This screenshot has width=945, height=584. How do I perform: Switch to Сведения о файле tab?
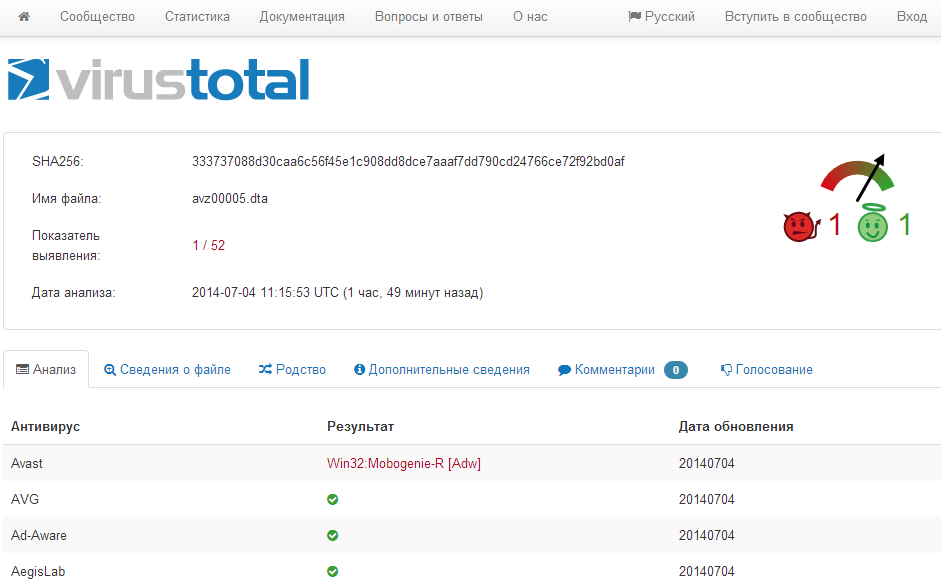point(167,369)
